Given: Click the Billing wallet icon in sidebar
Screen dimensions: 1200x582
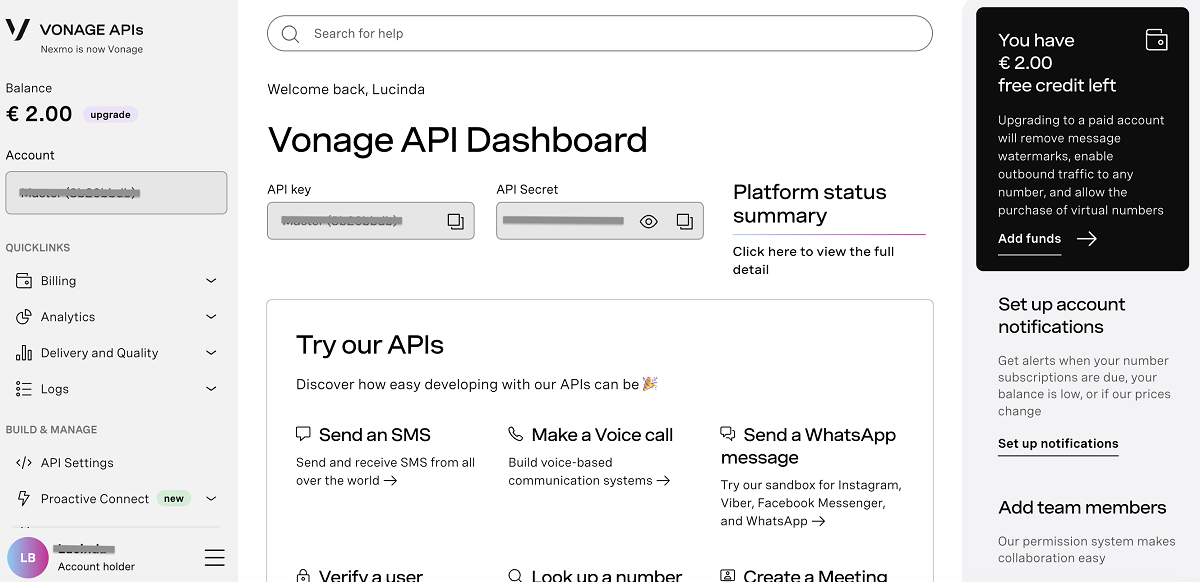Looking at the screenshot, I should [24, 281].
